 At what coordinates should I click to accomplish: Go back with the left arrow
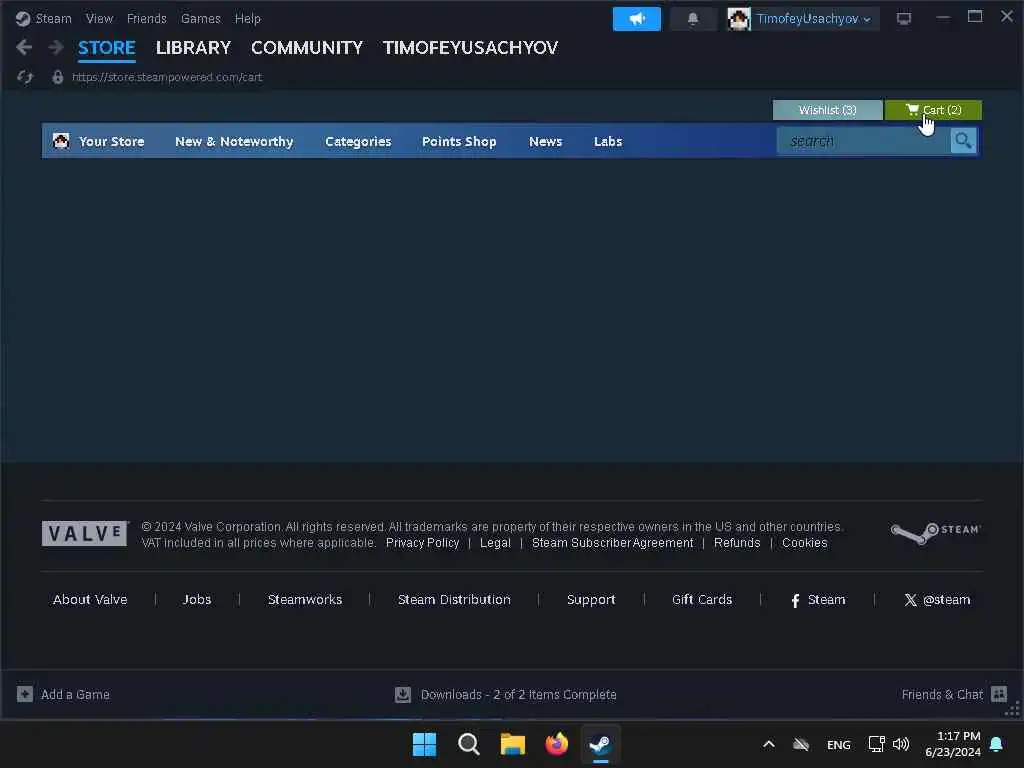click(x=24, y=47)
